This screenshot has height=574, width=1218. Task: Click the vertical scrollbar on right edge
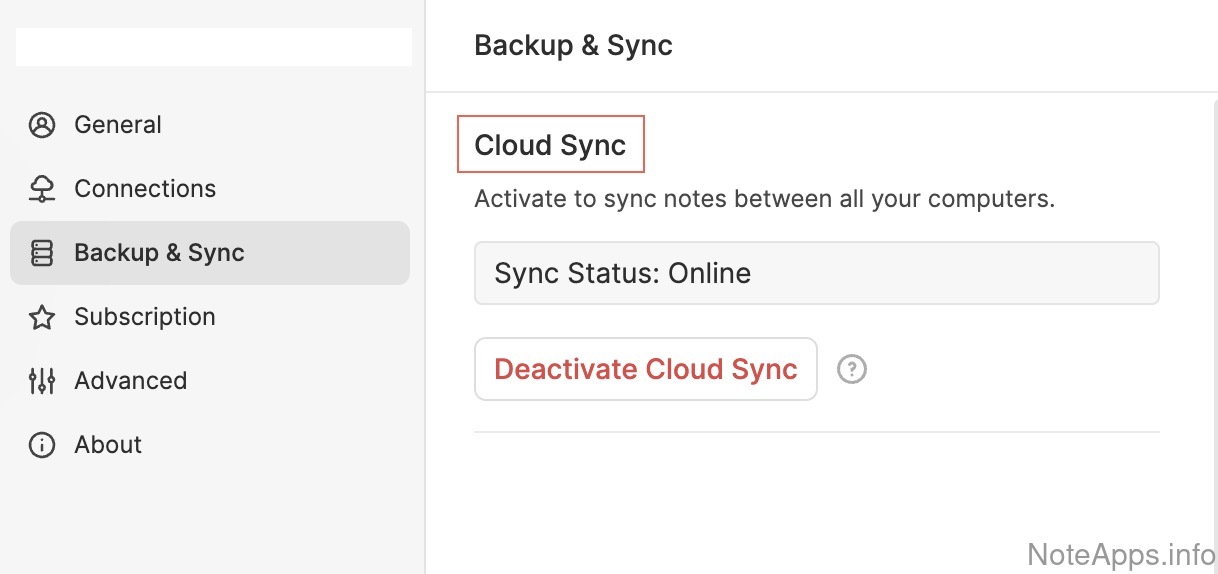click(x=1213, y=300)
